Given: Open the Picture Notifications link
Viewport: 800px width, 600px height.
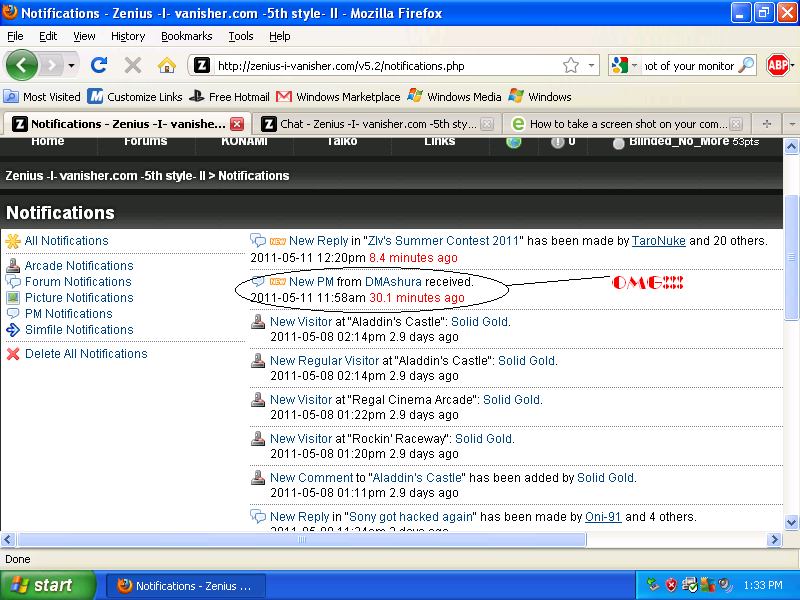Looking at the screenshot, I should point(79,297).
